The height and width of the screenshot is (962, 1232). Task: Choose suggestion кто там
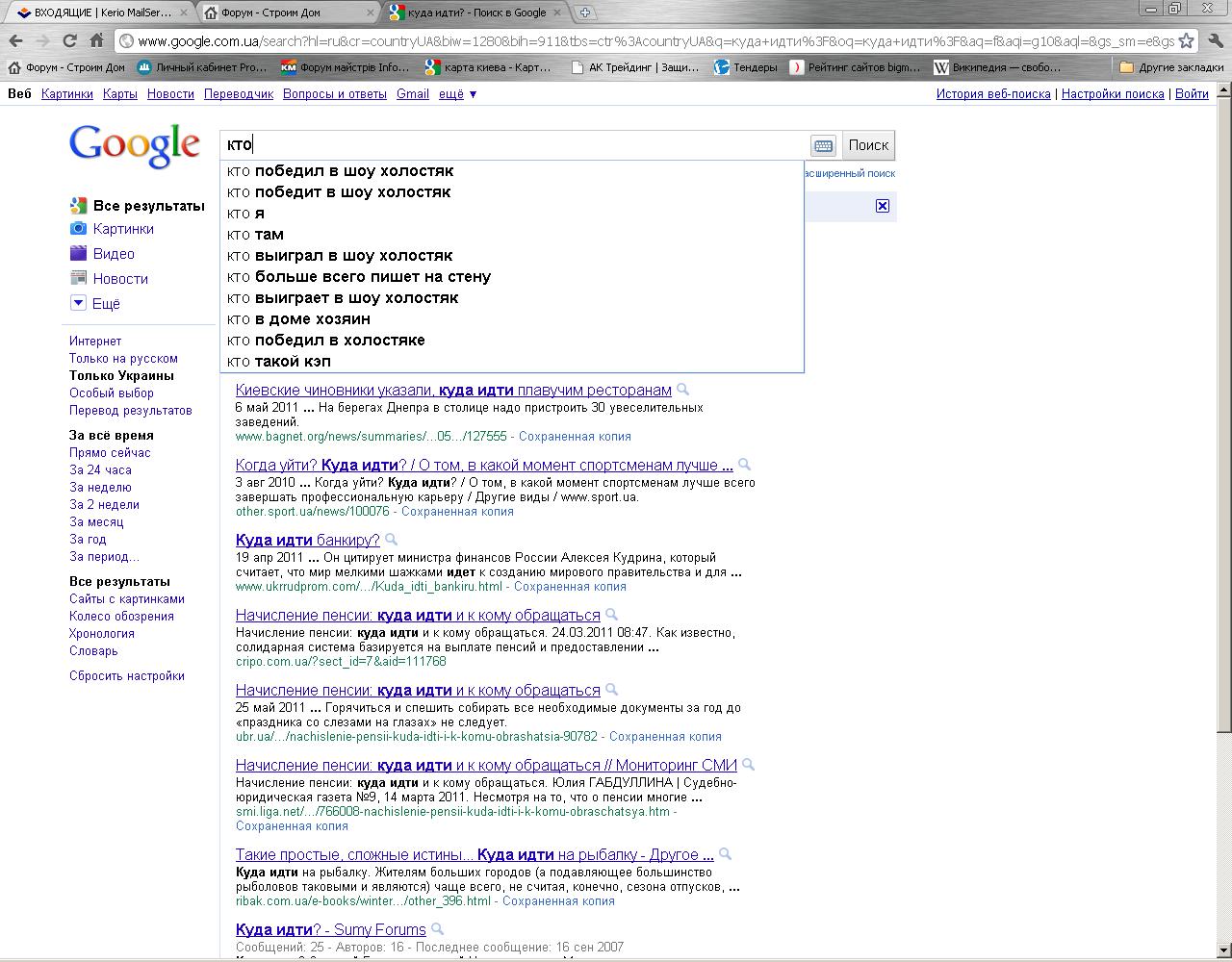click(x=511, y=234)
